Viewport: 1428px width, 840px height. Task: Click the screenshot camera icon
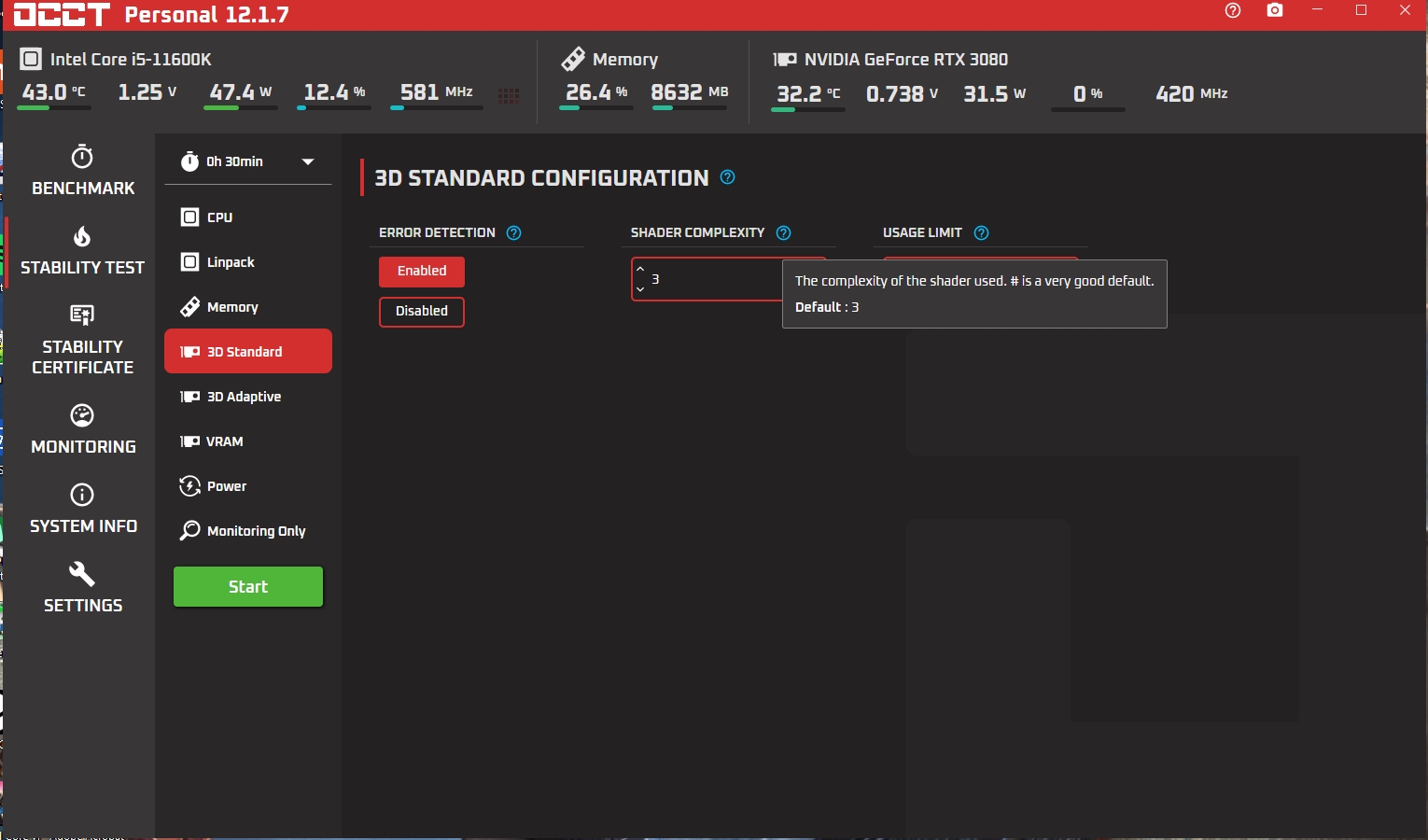point(1275,11)
